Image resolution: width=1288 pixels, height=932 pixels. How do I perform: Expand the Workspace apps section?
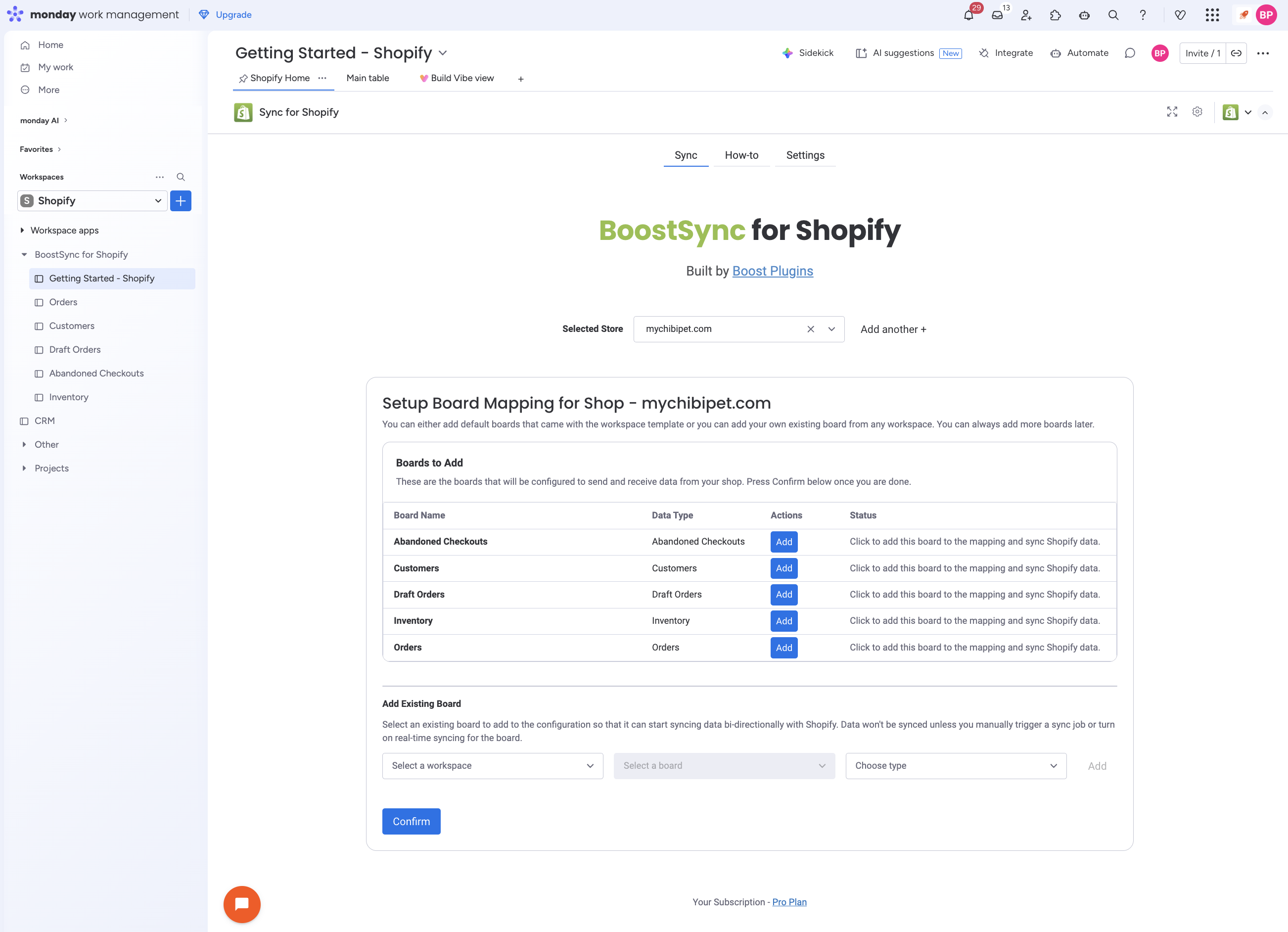(22, 230)
